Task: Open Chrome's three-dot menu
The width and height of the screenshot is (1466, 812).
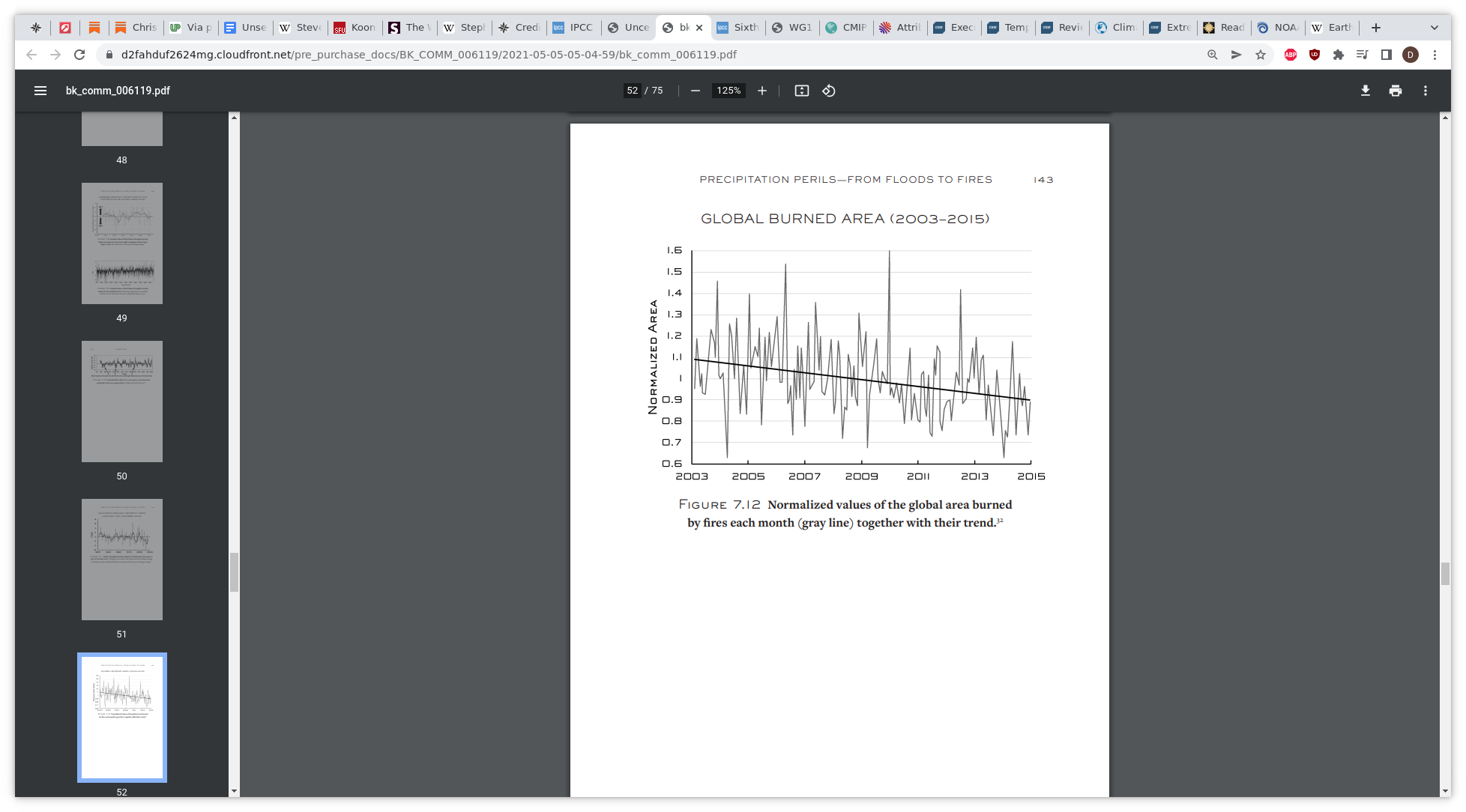Action: [x=1435, y=55]
